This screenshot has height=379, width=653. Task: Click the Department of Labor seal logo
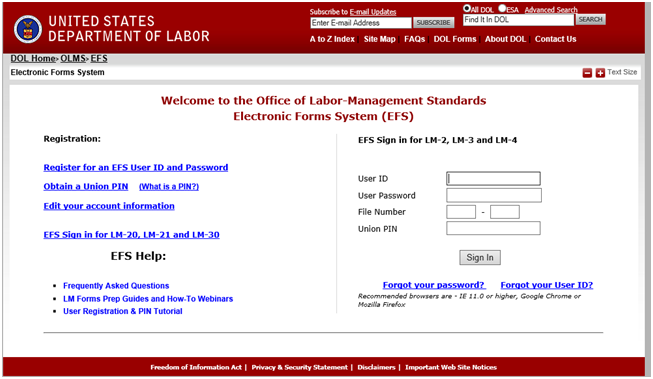(28, 29)
